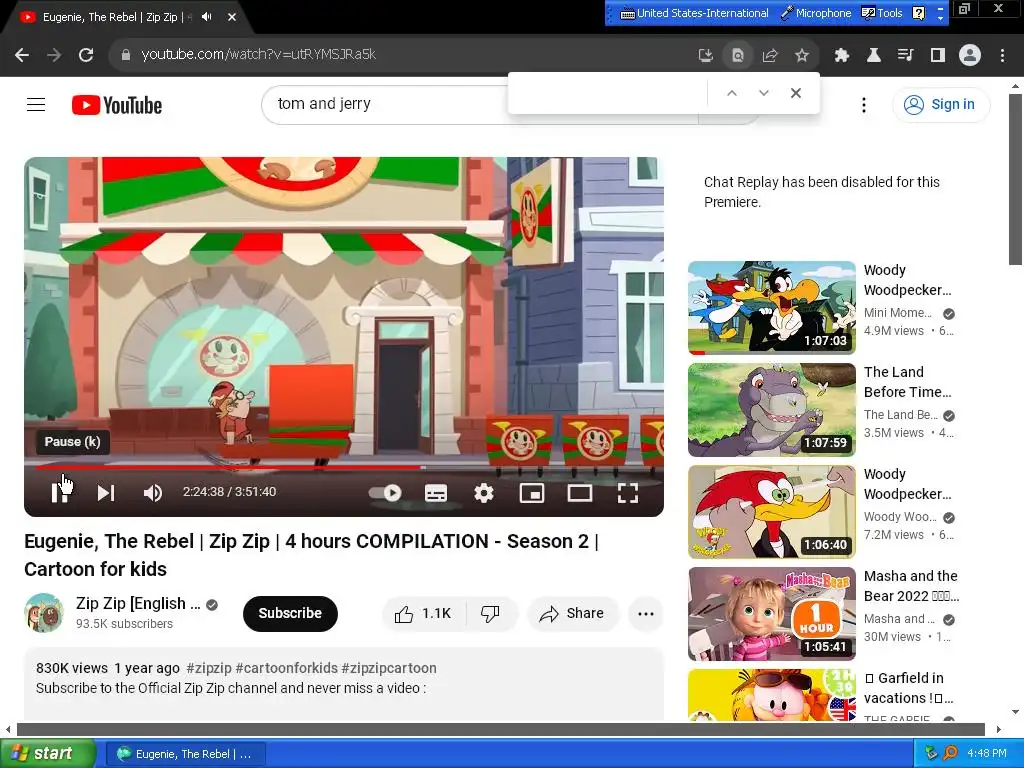The height and width of the screenshot is (768, 1024).
Task: Open the Windows Start menu
Action: (x=48, y=754)
